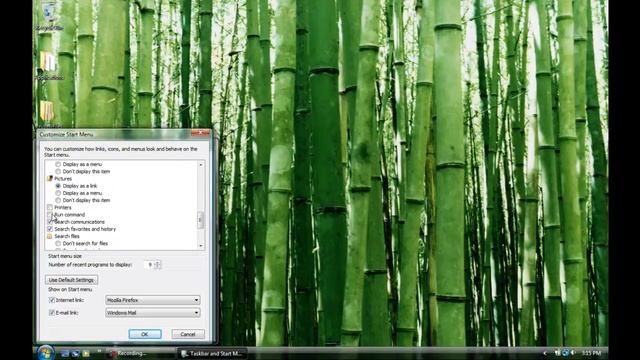
Task: Toggle Search favorites and history checkbox
Action: (x=50, y=229)
